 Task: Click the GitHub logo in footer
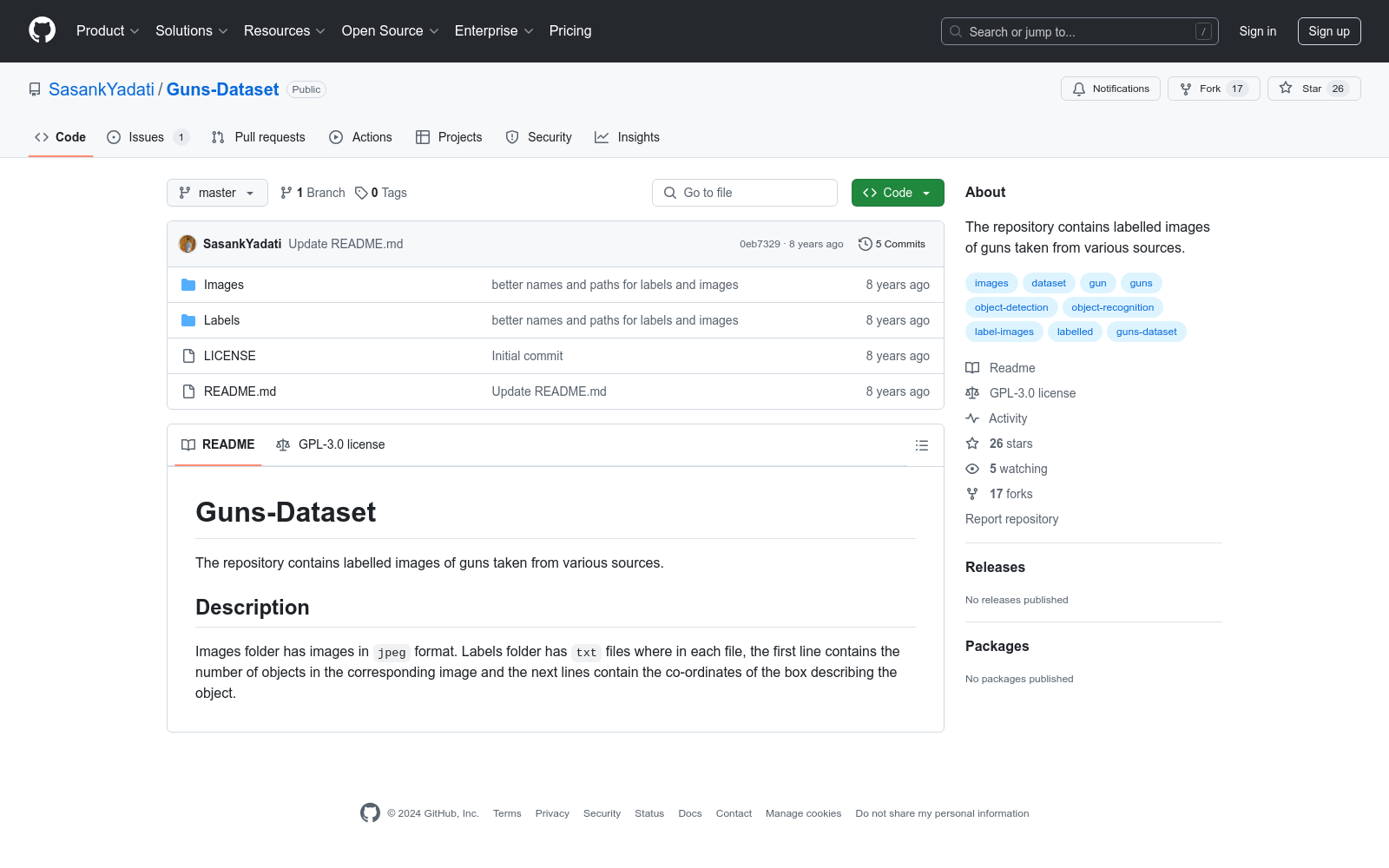(370, 813)
